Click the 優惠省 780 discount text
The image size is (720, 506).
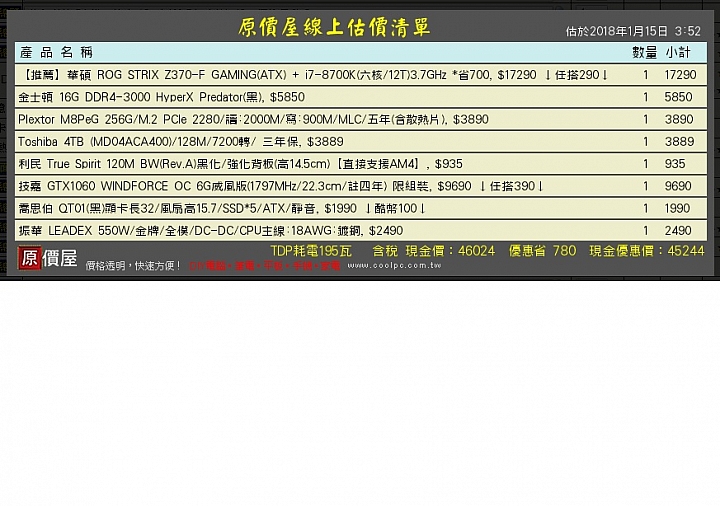pos(542,251)
